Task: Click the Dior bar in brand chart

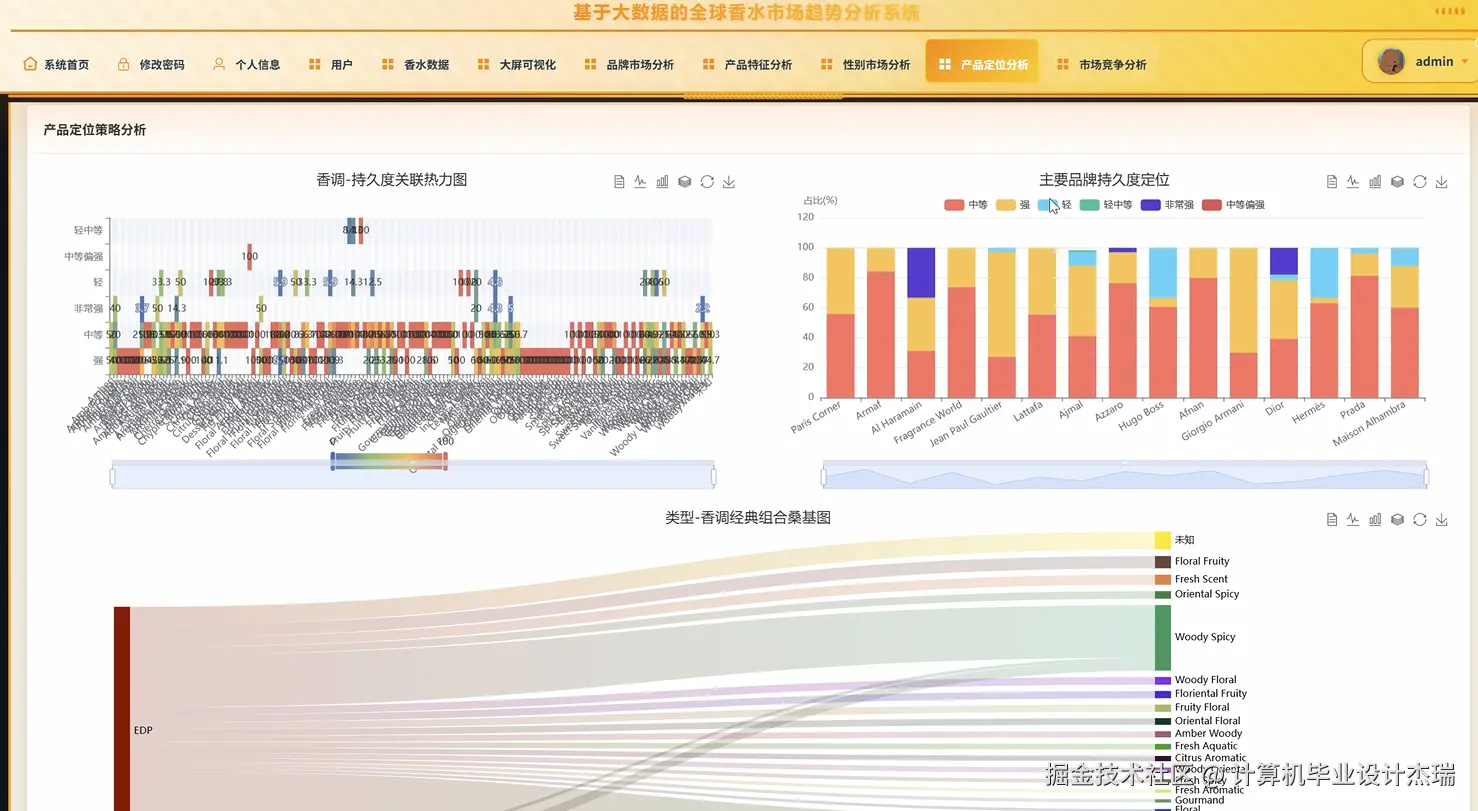Action: (x=1284, y=323)
